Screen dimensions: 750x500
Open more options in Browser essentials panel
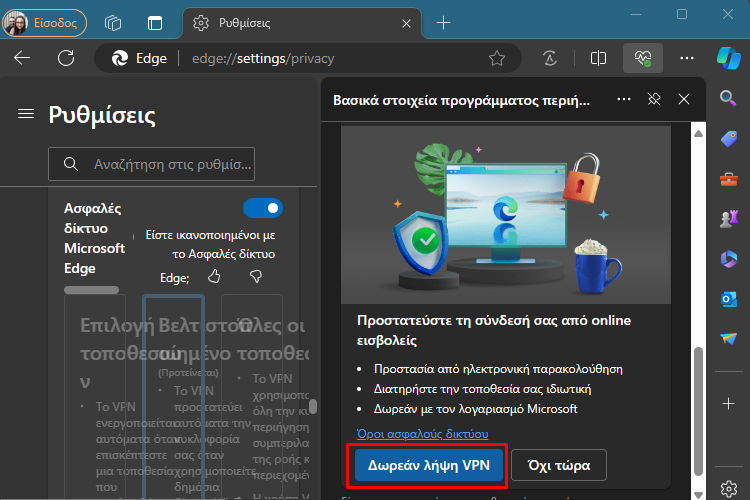tap(624, 99)
